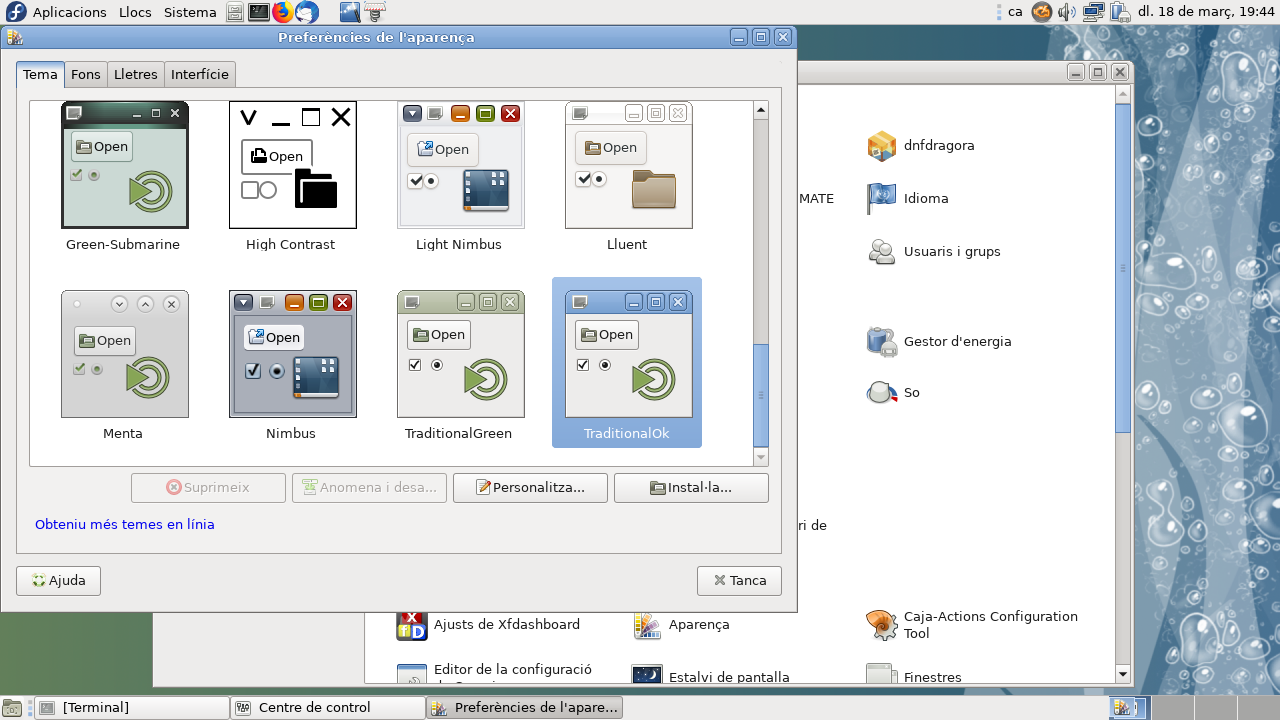Click the ca keyboard layout indicator
Viewport: 1280px width, 720px height.
click(x=1014, y=12)
